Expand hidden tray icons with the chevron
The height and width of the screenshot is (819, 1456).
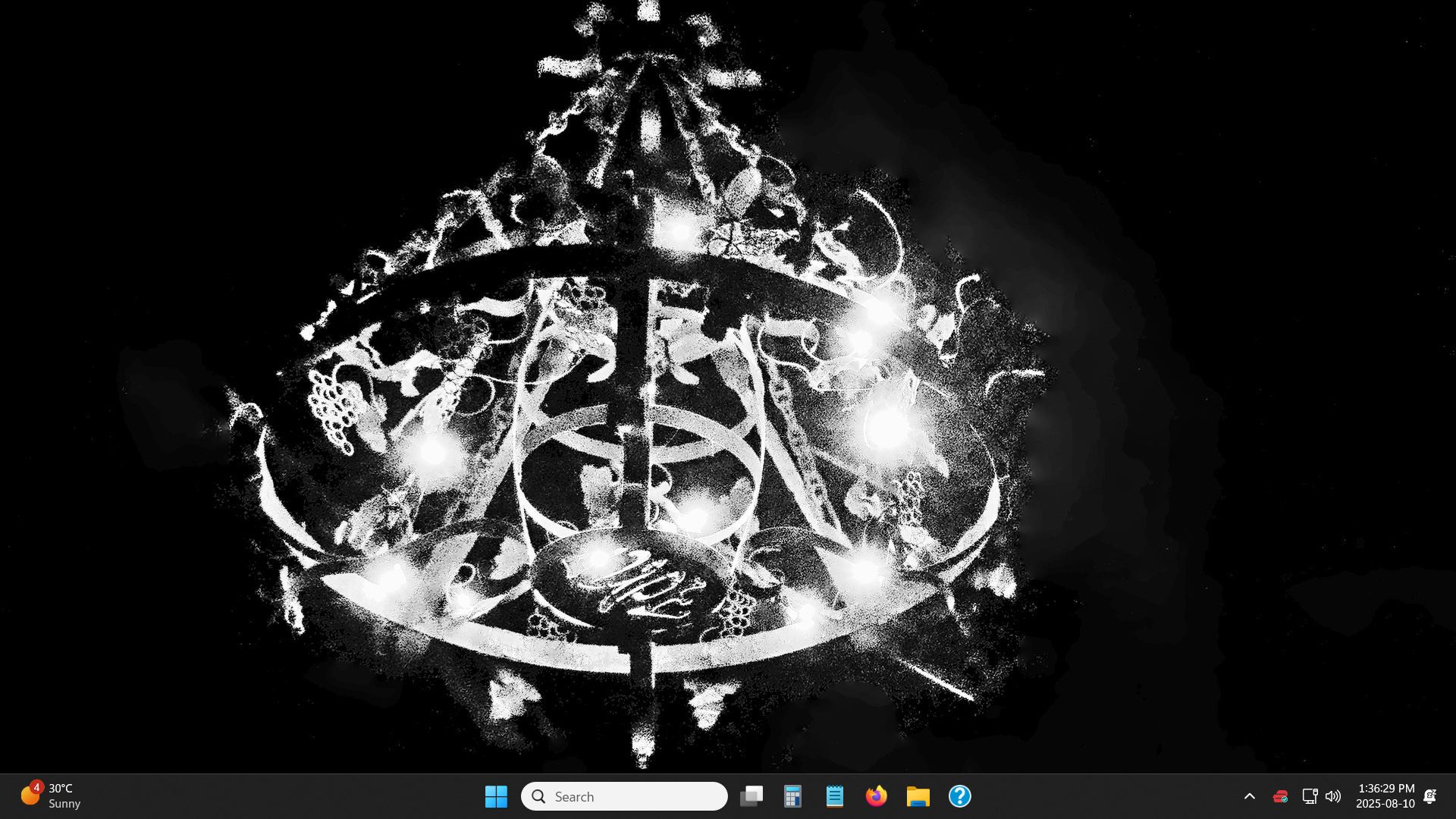pos(1249,796)
